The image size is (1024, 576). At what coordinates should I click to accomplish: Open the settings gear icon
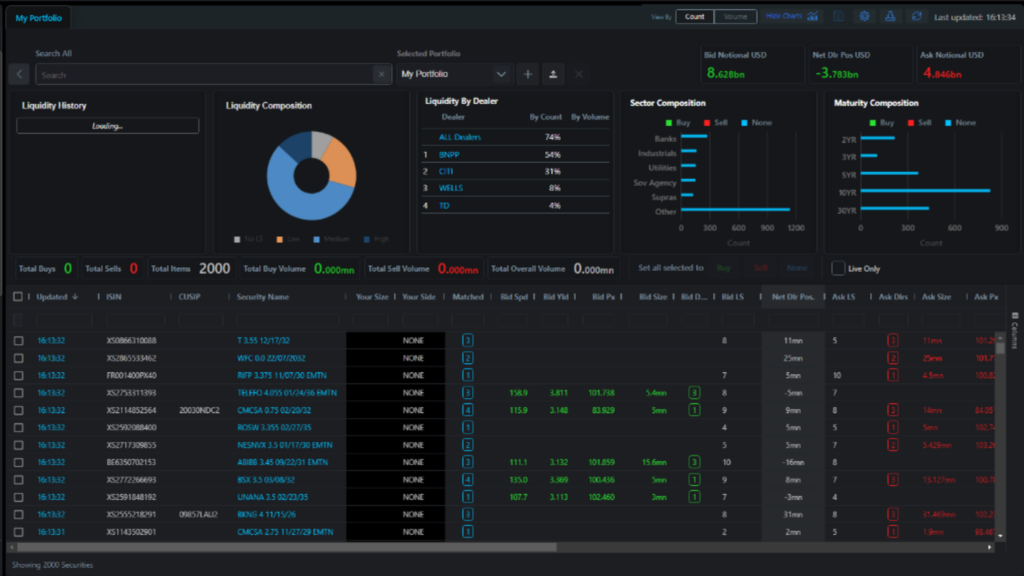coord(864,16)
